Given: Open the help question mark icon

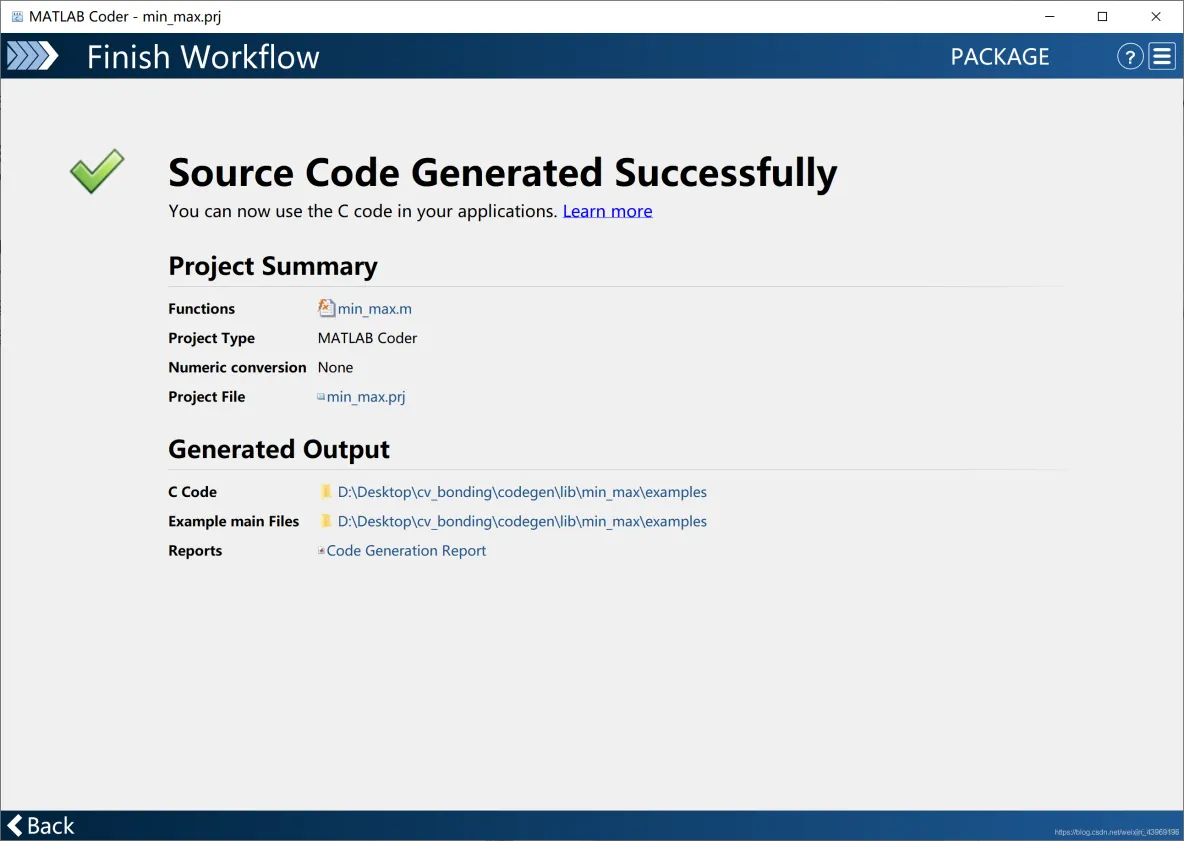Looking at the screenshot, I should (1130, 57).
